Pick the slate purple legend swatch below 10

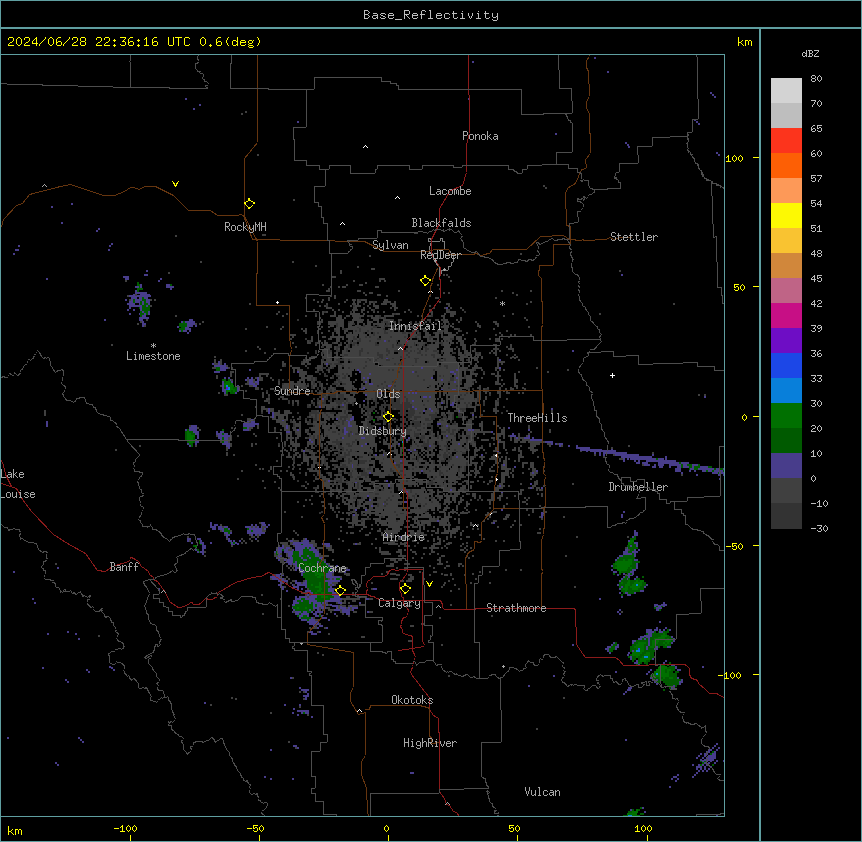tap(786, 466)
